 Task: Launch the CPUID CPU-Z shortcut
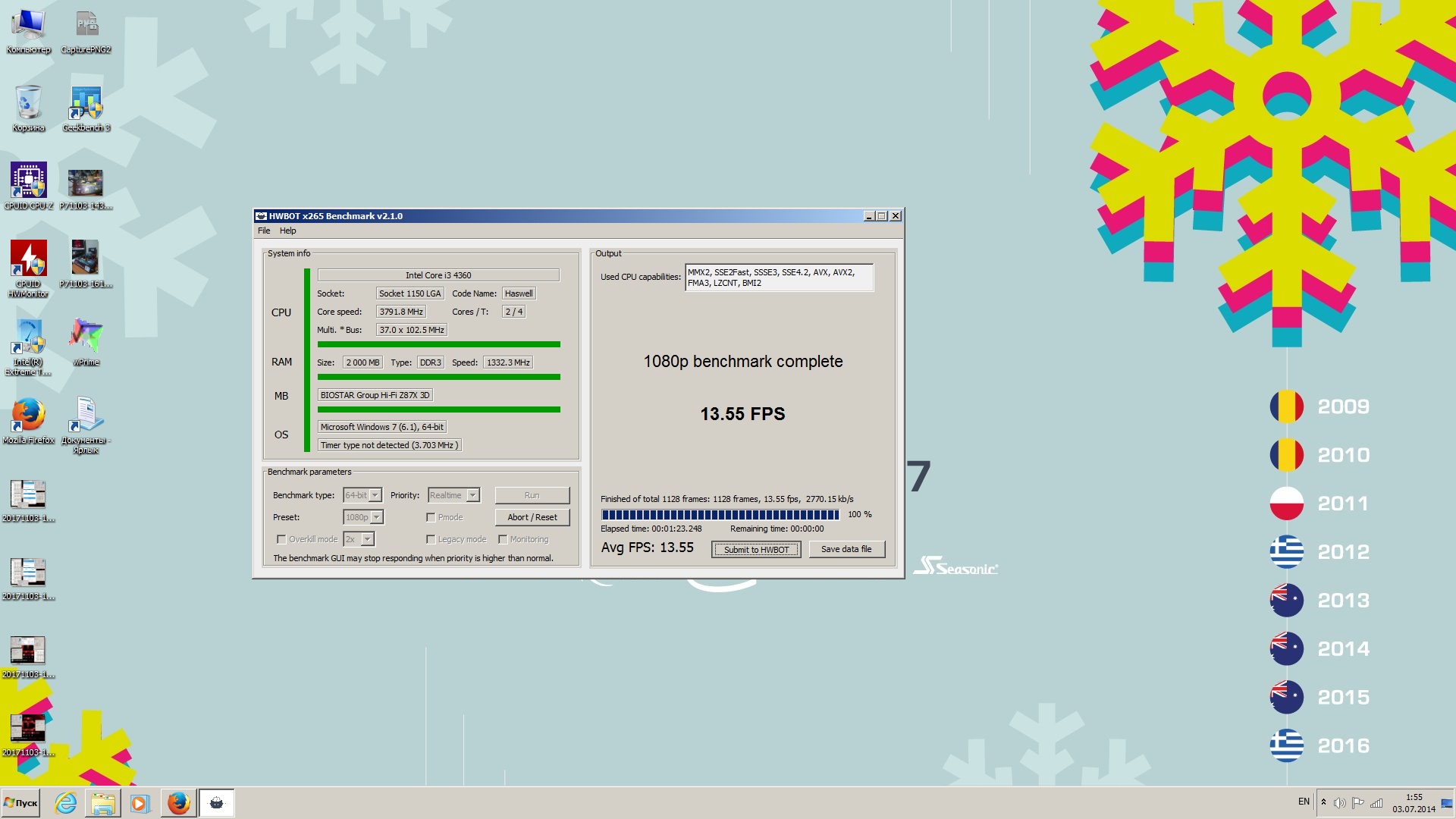tap(28, 187)
